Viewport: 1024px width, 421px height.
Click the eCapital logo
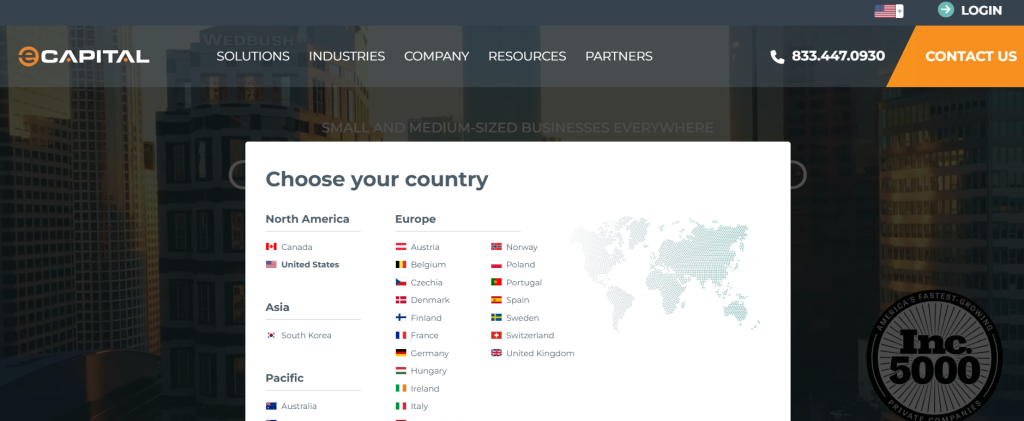(84, 56)
